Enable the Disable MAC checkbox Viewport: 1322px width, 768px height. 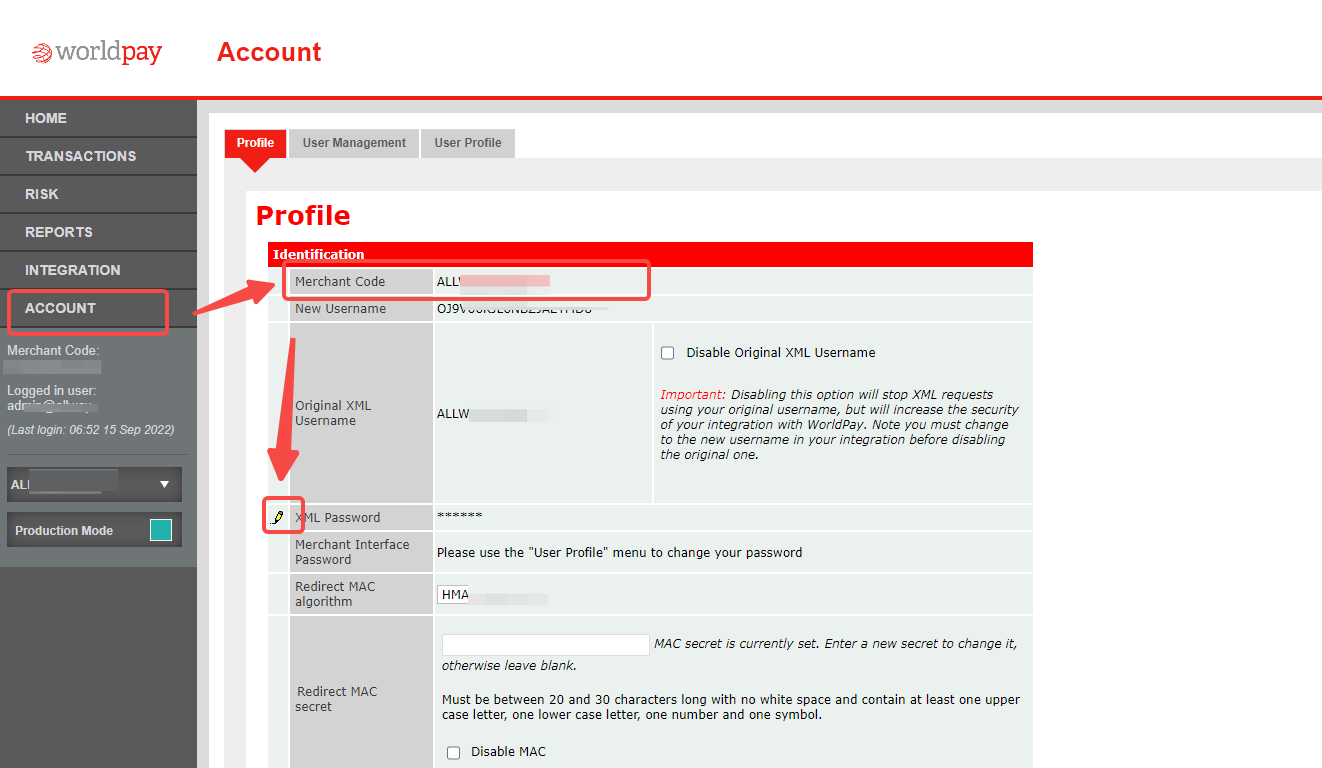click(x=454, y=752)
